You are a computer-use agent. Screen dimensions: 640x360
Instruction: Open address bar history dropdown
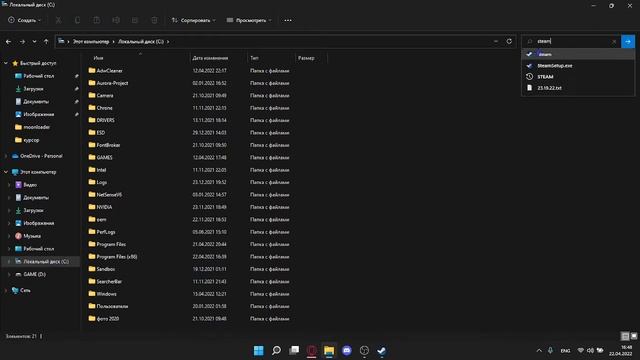(496, 42)
